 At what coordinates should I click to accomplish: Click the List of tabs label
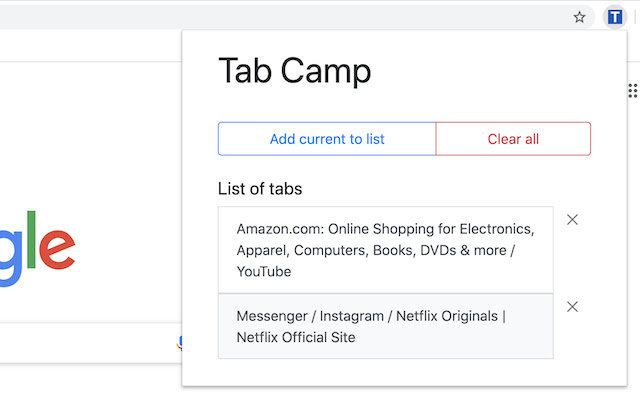pos(260,188)
